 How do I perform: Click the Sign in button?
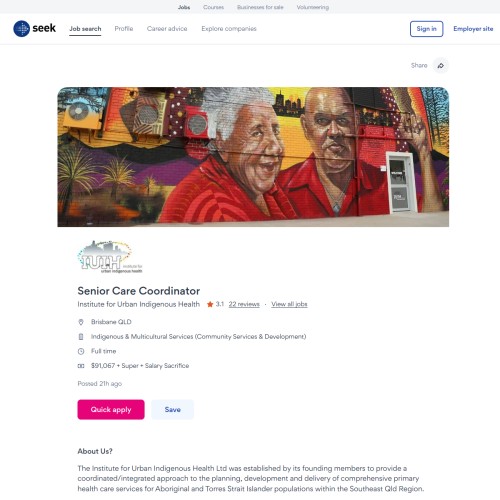tap(426, 29)
